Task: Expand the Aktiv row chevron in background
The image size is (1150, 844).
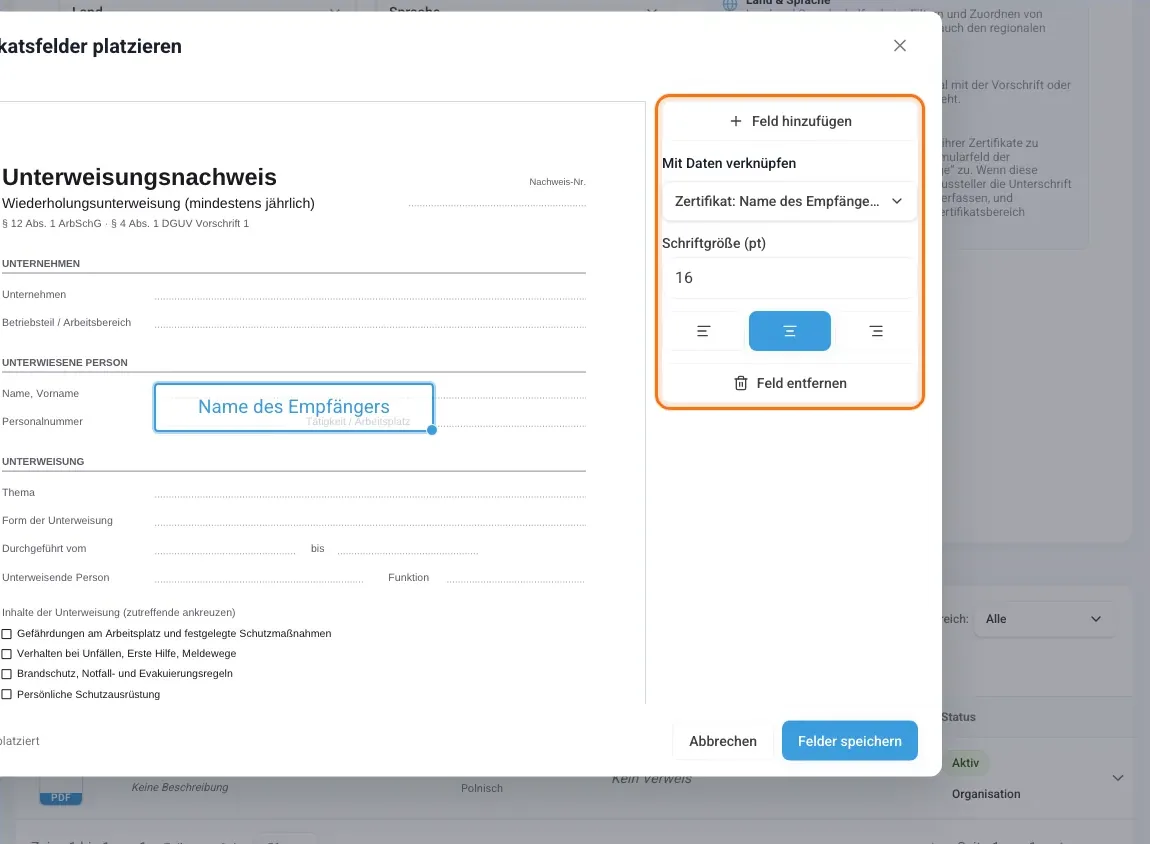Action: (1118, 778)
